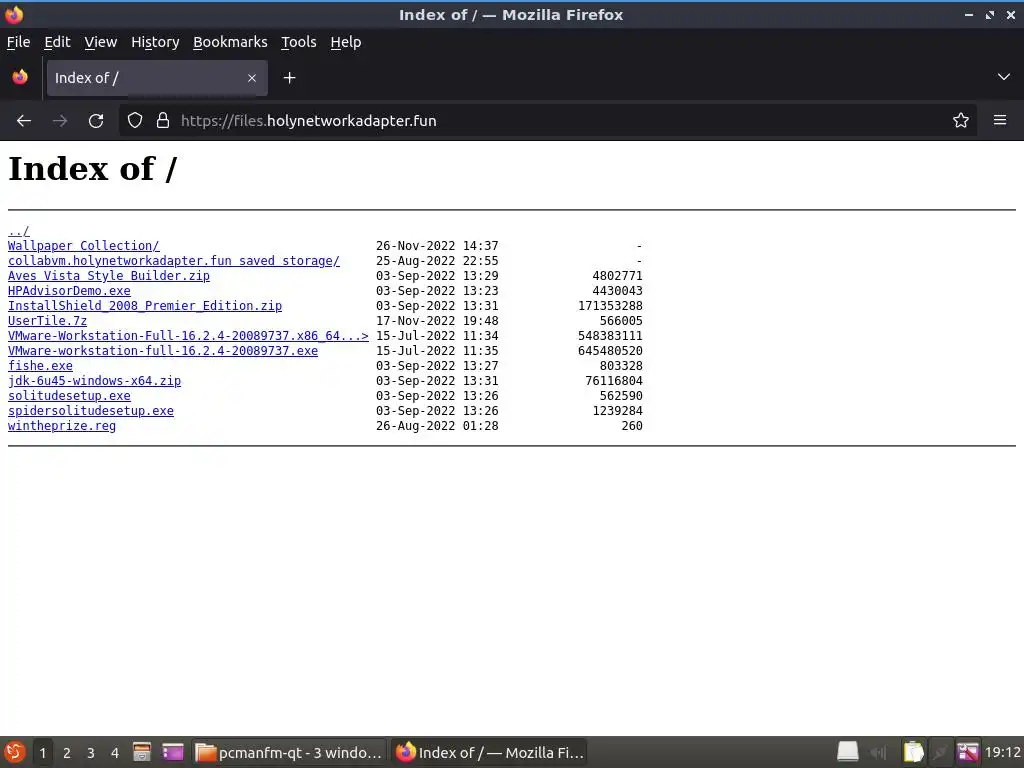
Task: Click the 'Index of /' page heading
Action: pyautogui.click(x=92, y=169)
